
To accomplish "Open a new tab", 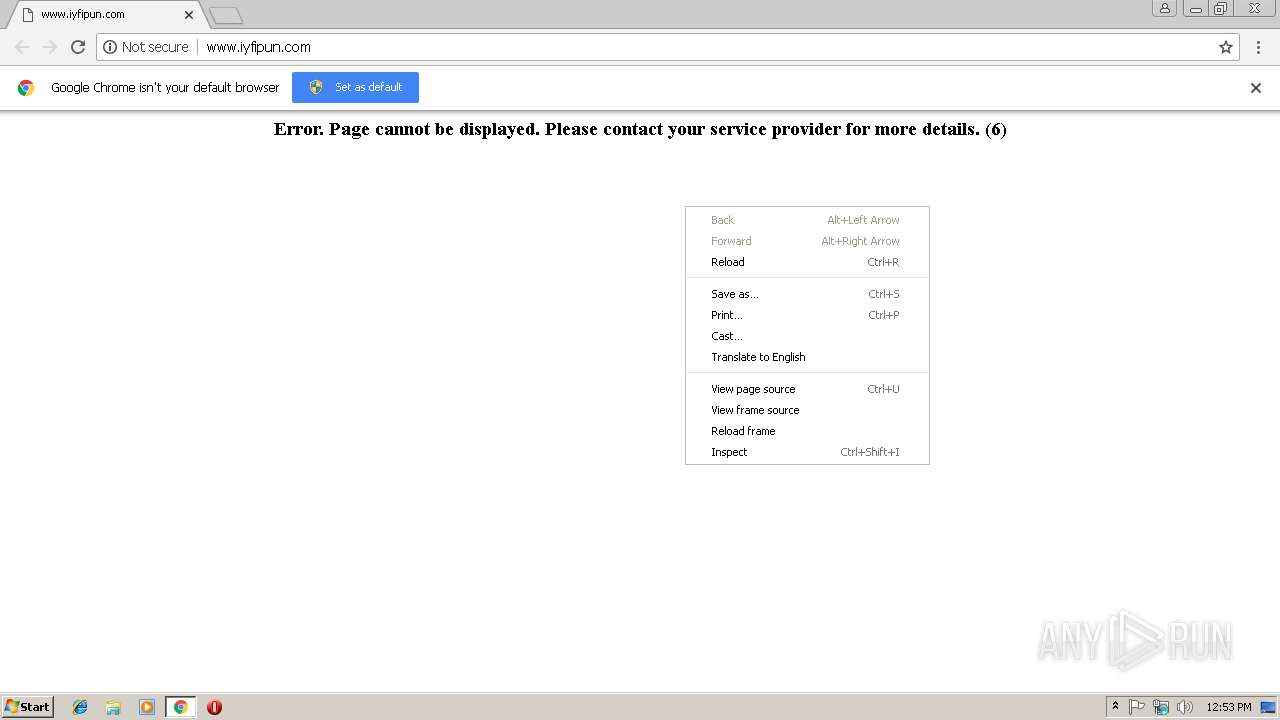I will pos(227,15).
